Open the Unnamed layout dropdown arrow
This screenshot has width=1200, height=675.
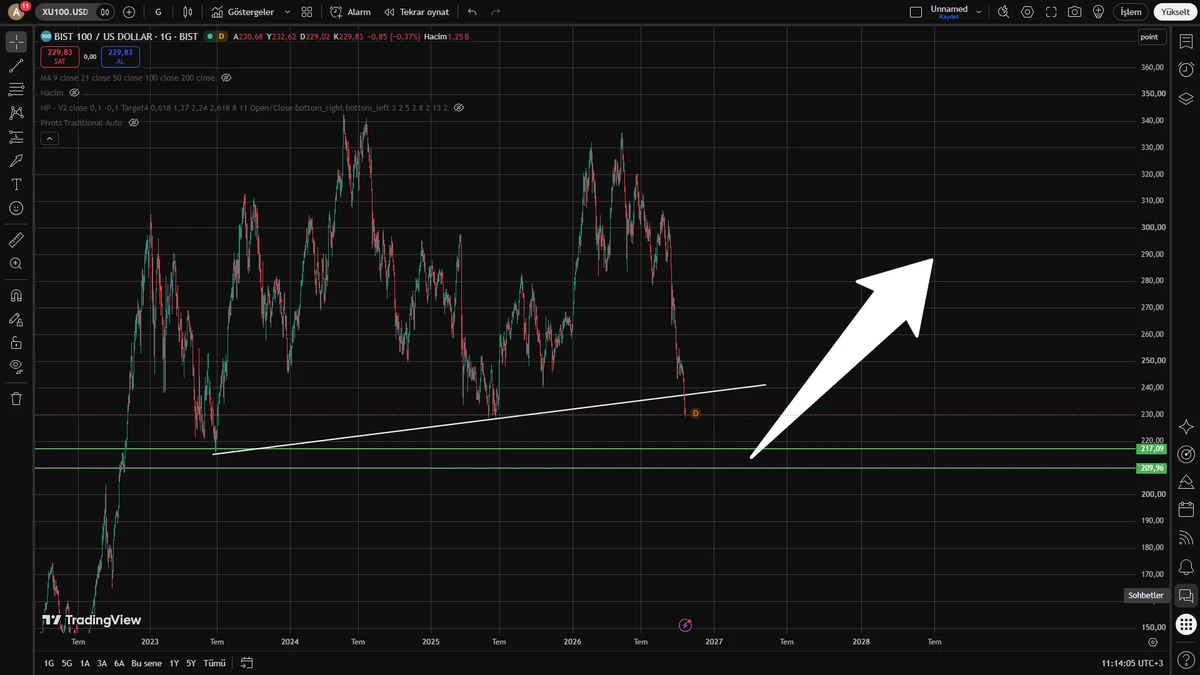(x=978, y=12)
